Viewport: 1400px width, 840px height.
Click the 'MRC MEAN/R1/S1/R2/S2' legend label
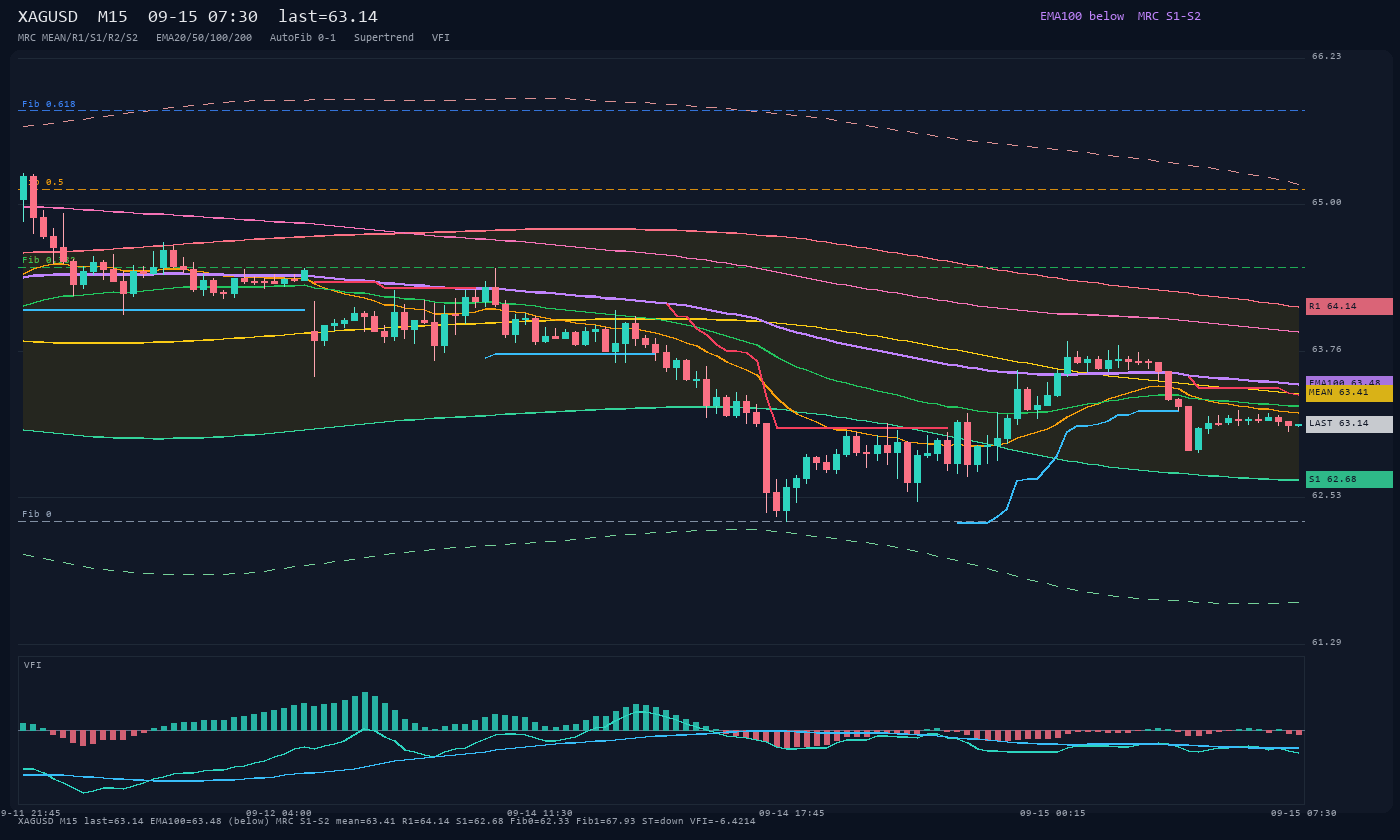(78, 38)
